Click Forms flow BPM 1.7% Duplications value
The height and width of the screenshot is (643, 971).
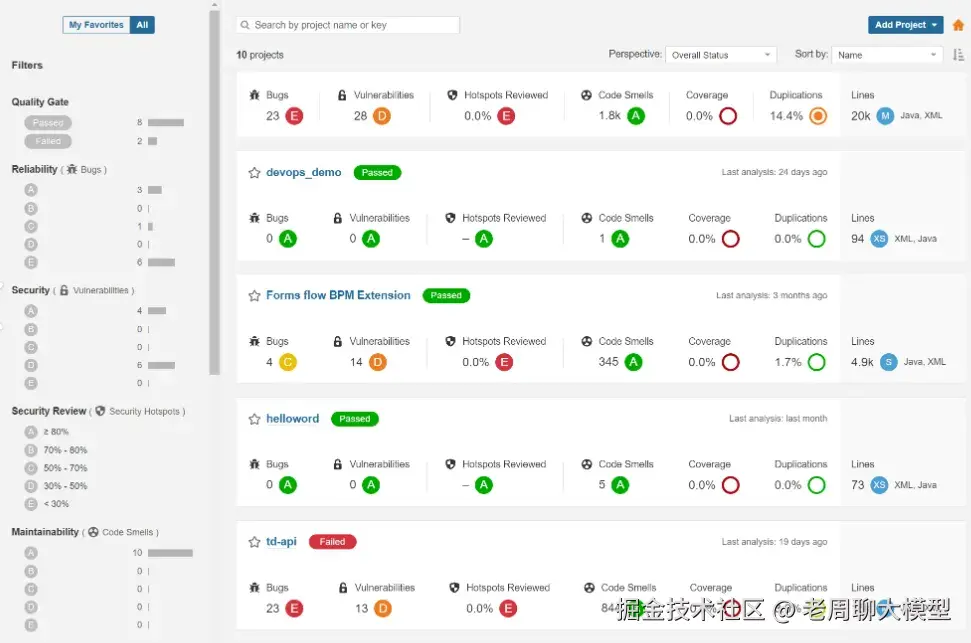point(788,362)
